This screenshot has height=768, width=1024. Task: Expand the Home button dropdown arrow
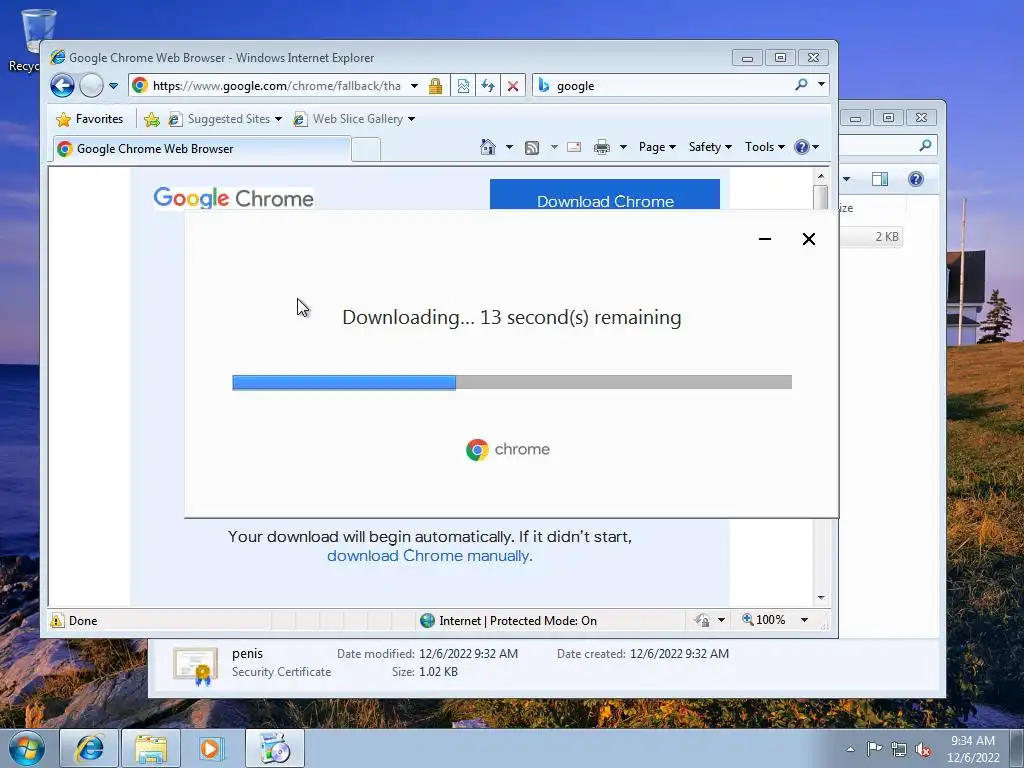(509, 147)
